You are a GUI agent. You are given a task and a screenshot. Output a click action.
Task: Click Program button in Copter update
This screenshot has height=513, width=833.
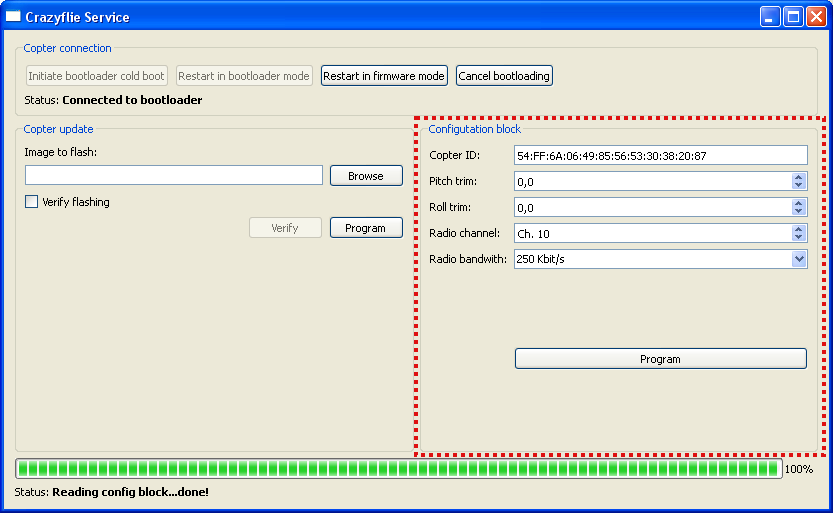(366, 228)
